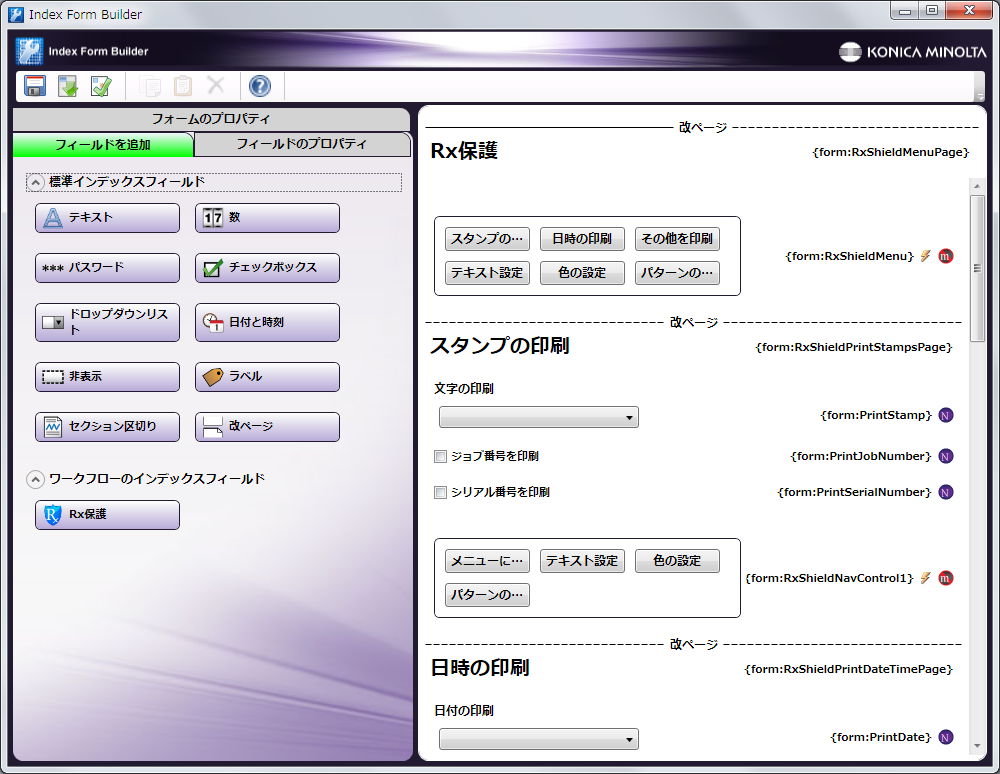Click the Paste clipboard toolbar icon
The image size is (1000, 774).
point(183,85)
